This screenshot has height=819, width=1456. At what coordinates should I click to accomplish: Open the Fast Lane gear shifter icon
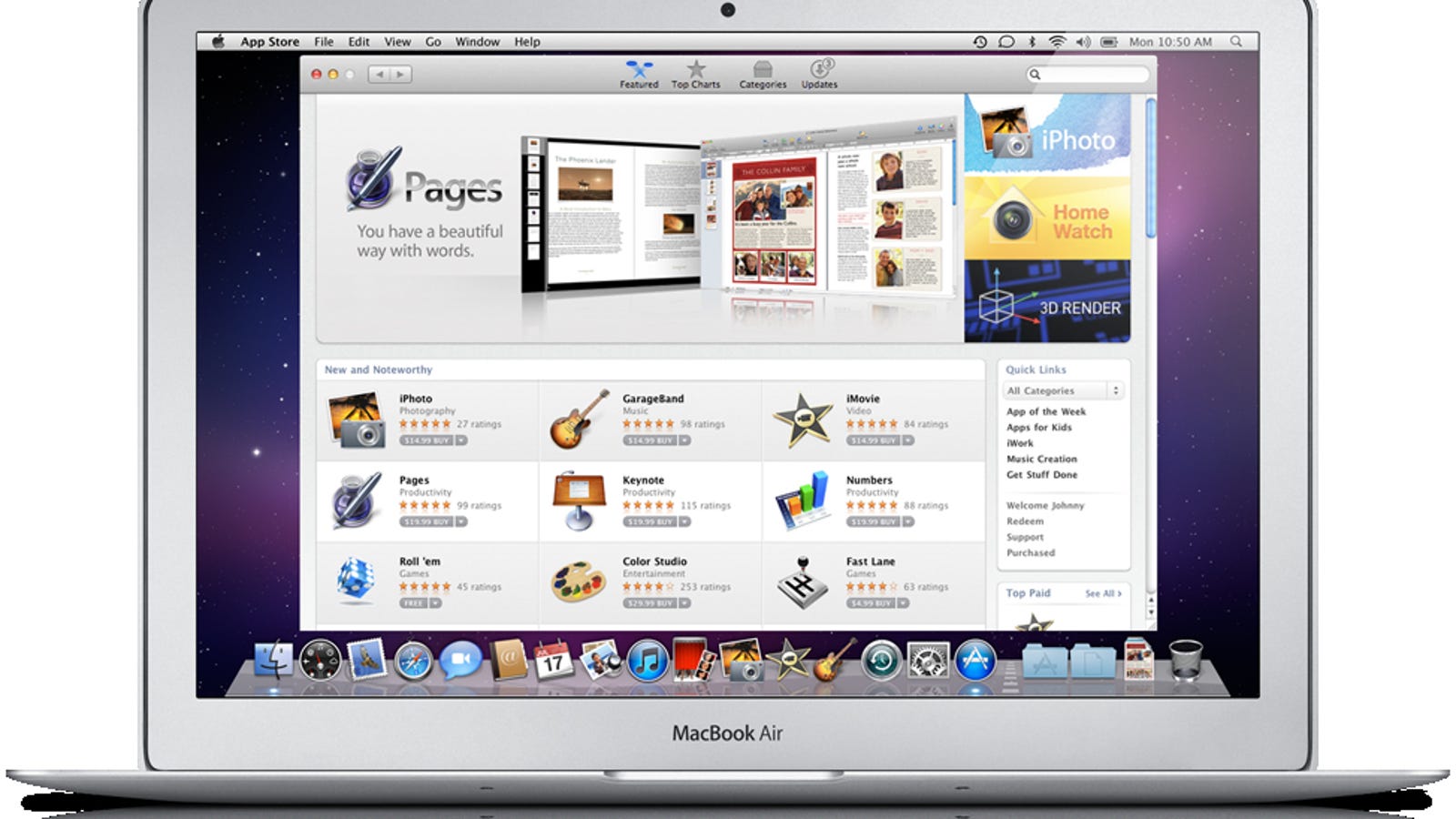point(803,581)
